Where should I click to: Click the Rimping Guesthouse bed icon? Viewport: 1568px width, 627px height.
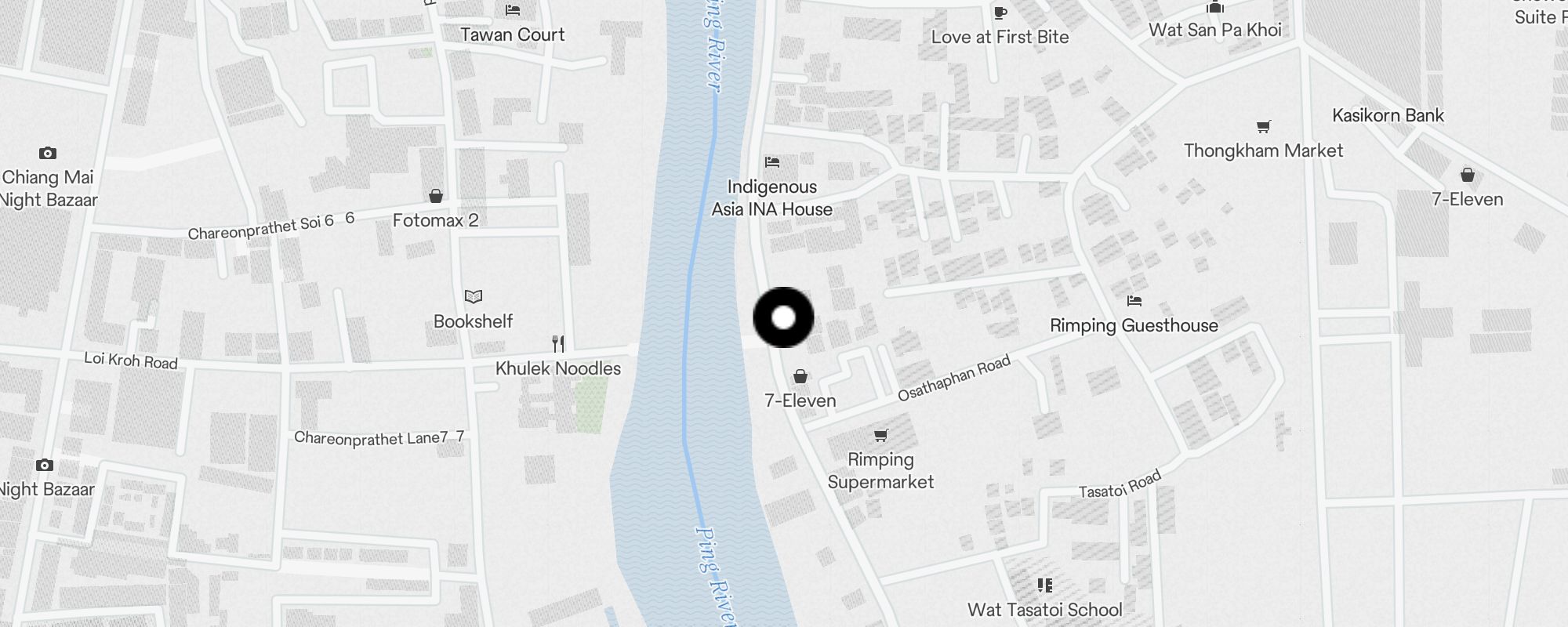pos(1134,300)
